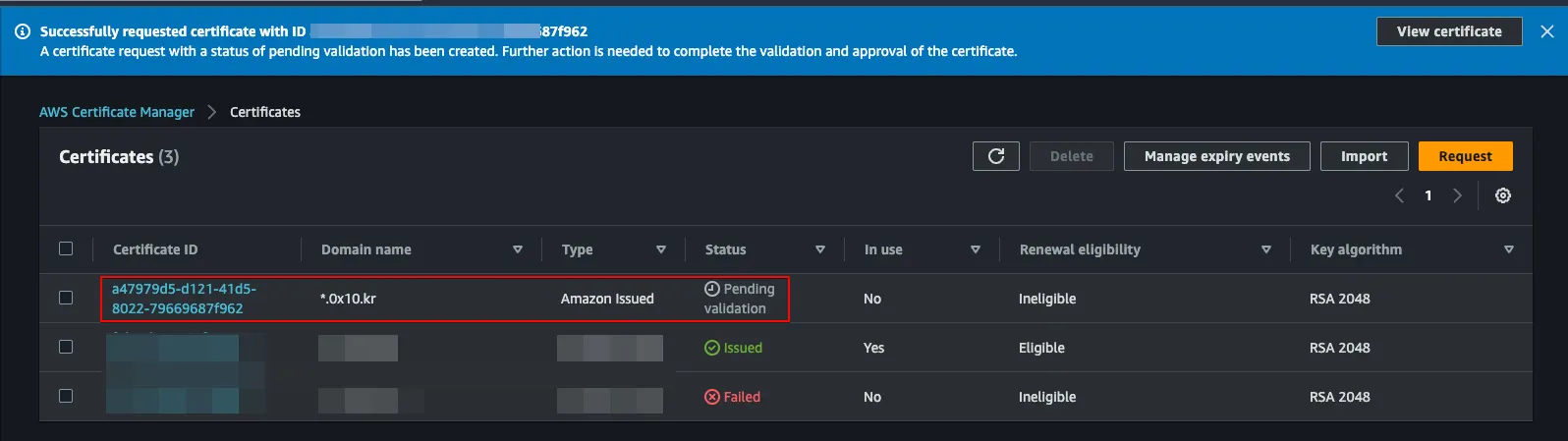Go to previous page of certificates
The height and width of the screenshot is (441, 1568).
click(x=1399, y=195)
